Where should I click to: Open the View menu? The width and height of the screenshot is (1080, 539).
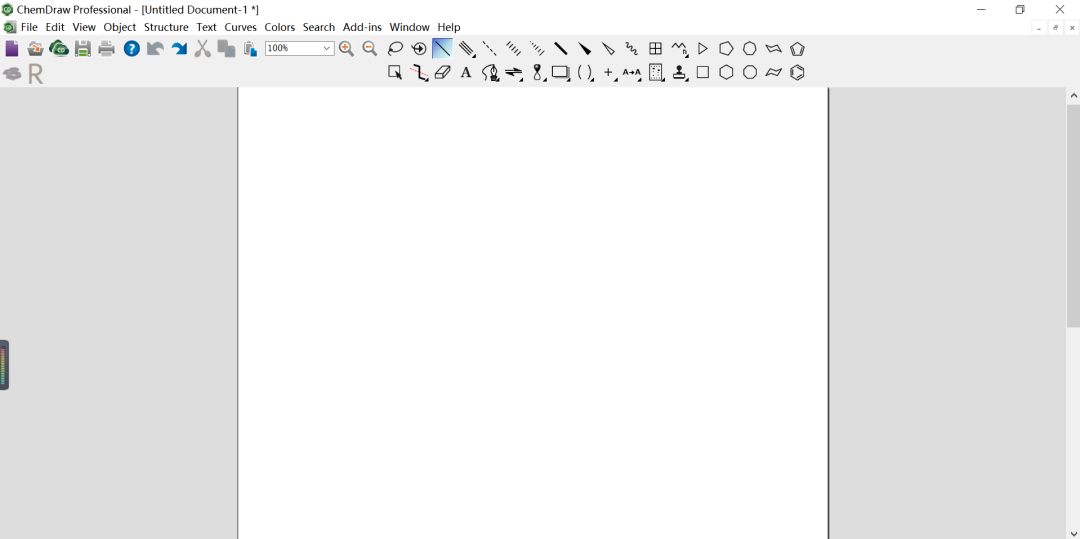click(84, 27)
